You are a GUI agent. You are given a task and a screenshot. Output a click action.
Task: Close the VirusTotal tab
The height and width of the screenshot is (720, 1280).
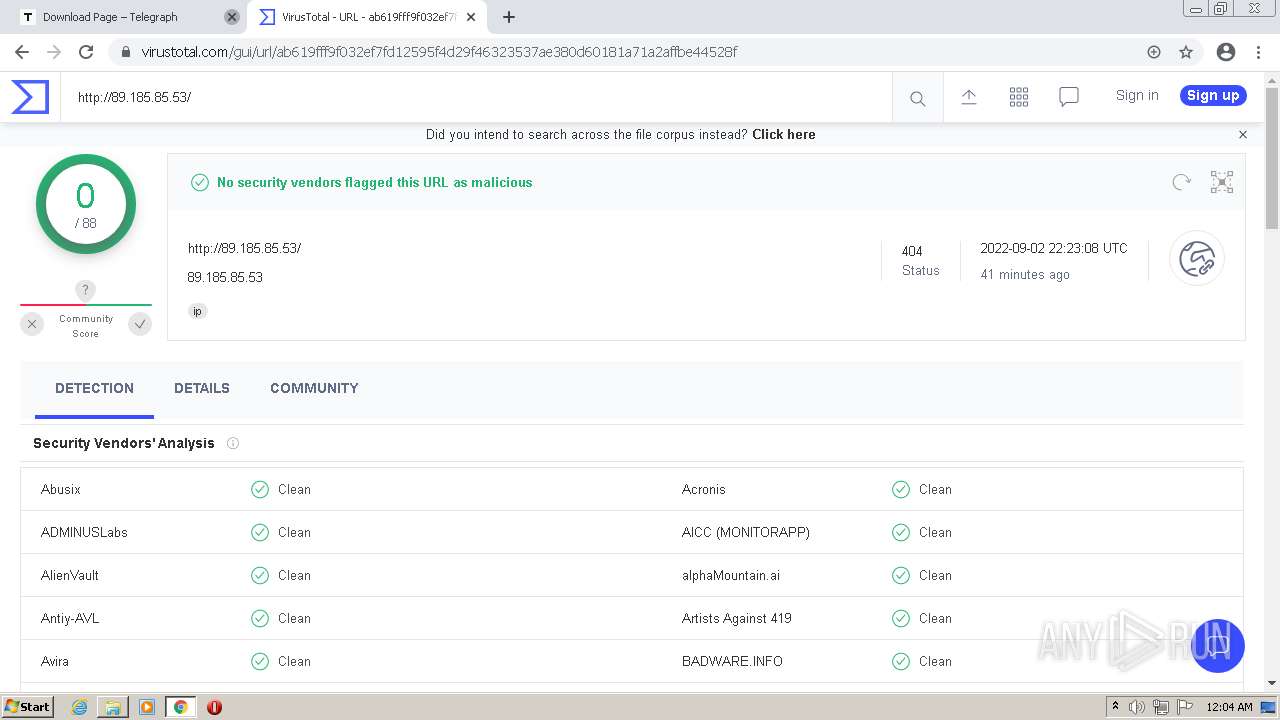[x=471, y=17]
